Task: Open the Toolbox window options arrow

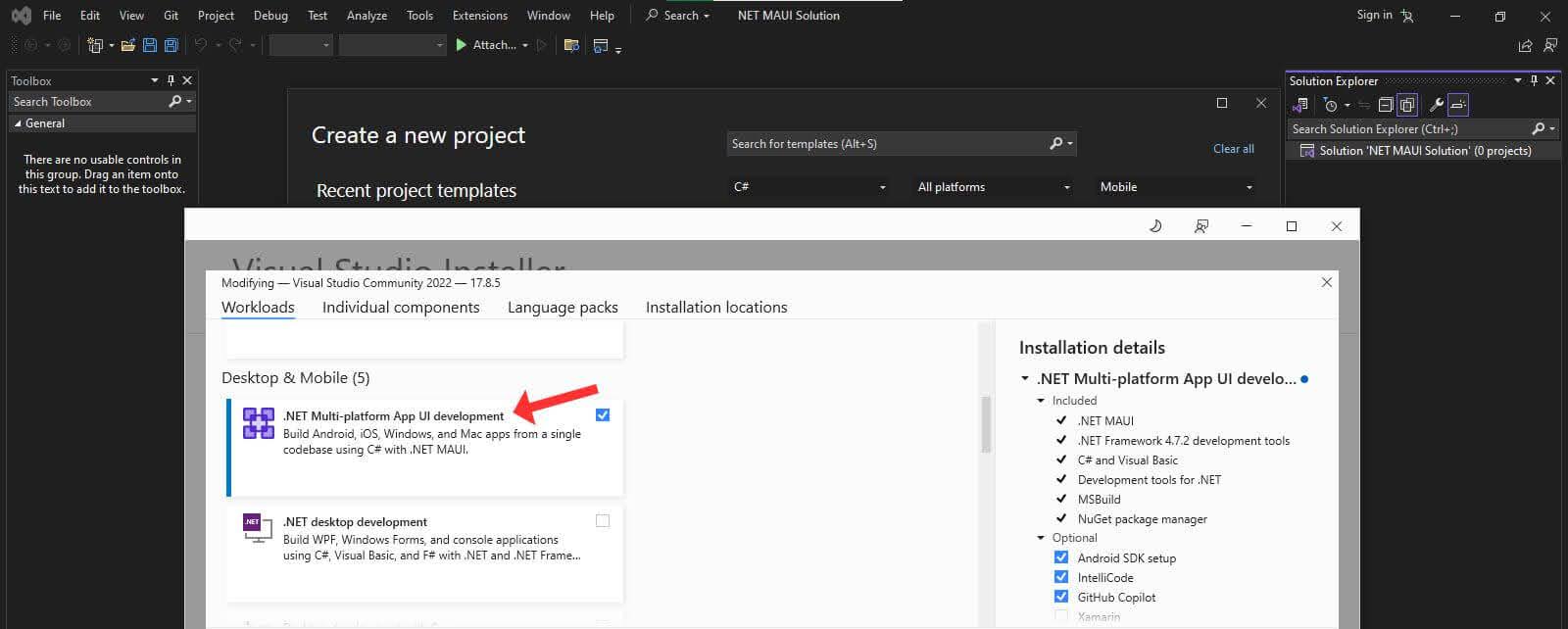Action: (x=154, y=80)
